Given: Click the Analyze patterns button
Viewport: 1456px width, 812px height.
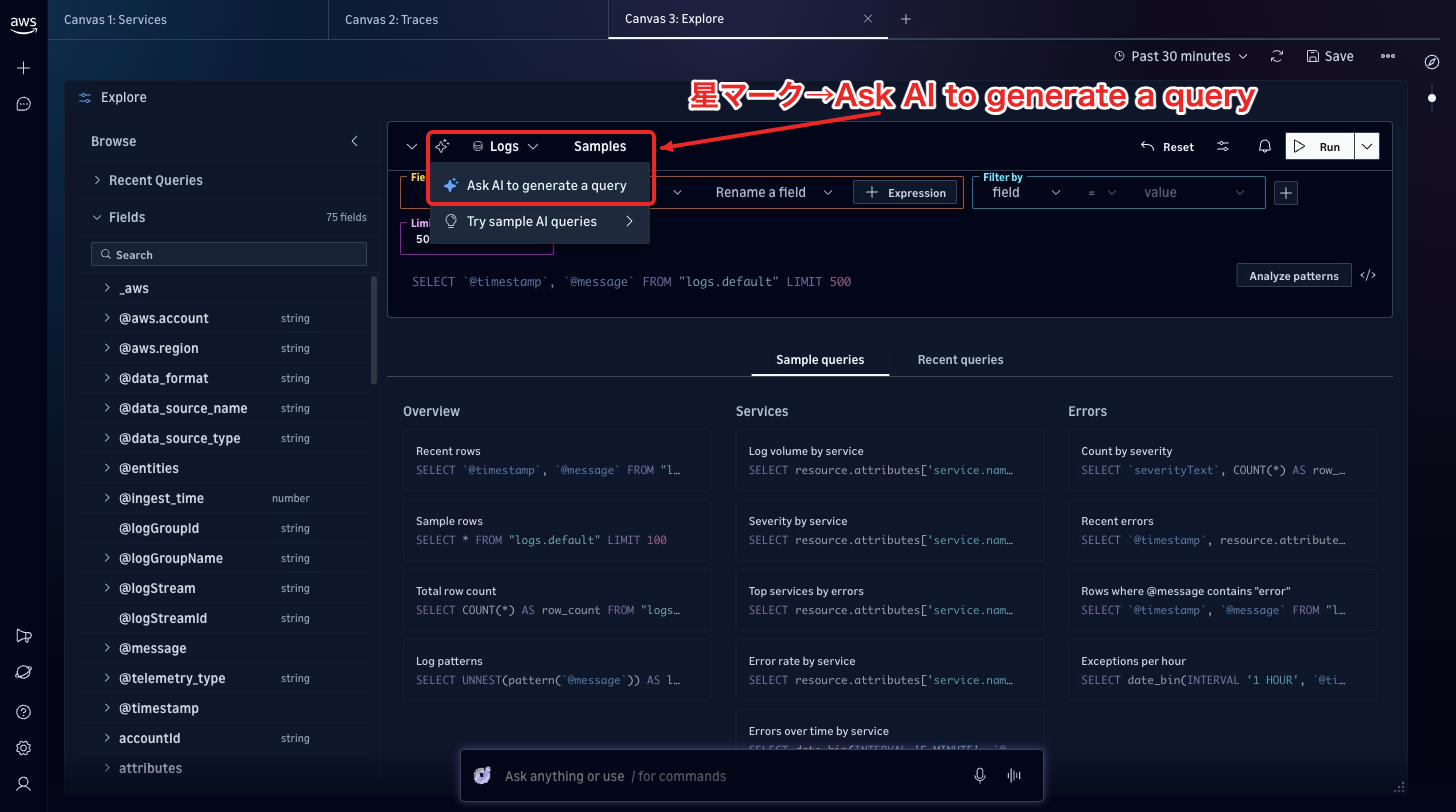Looking at the screenshot, I should click(1294, 275).
